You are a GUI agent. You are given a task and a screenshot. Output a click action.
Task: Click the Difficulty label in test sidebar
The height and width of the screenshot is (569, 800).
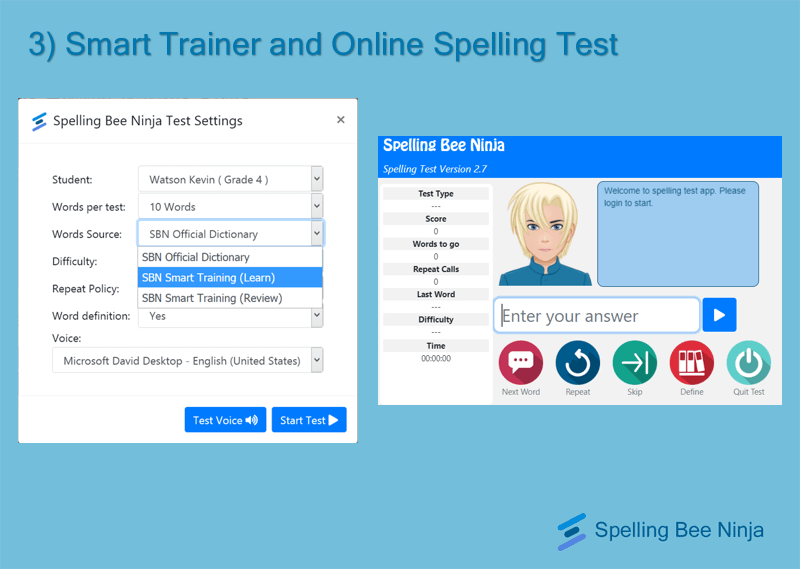[x=436, y=319]
